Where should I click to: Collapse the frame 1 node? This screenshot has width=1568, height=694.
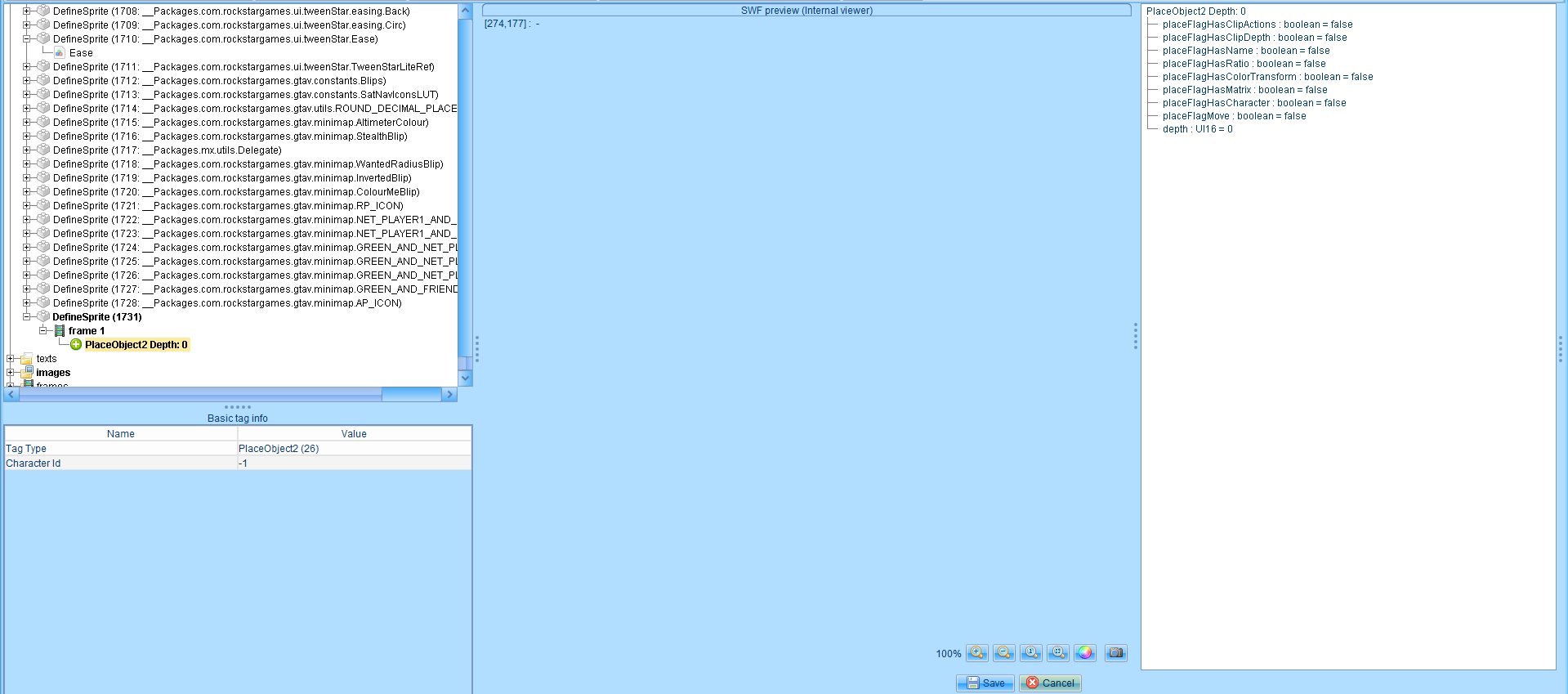[42, 331]
